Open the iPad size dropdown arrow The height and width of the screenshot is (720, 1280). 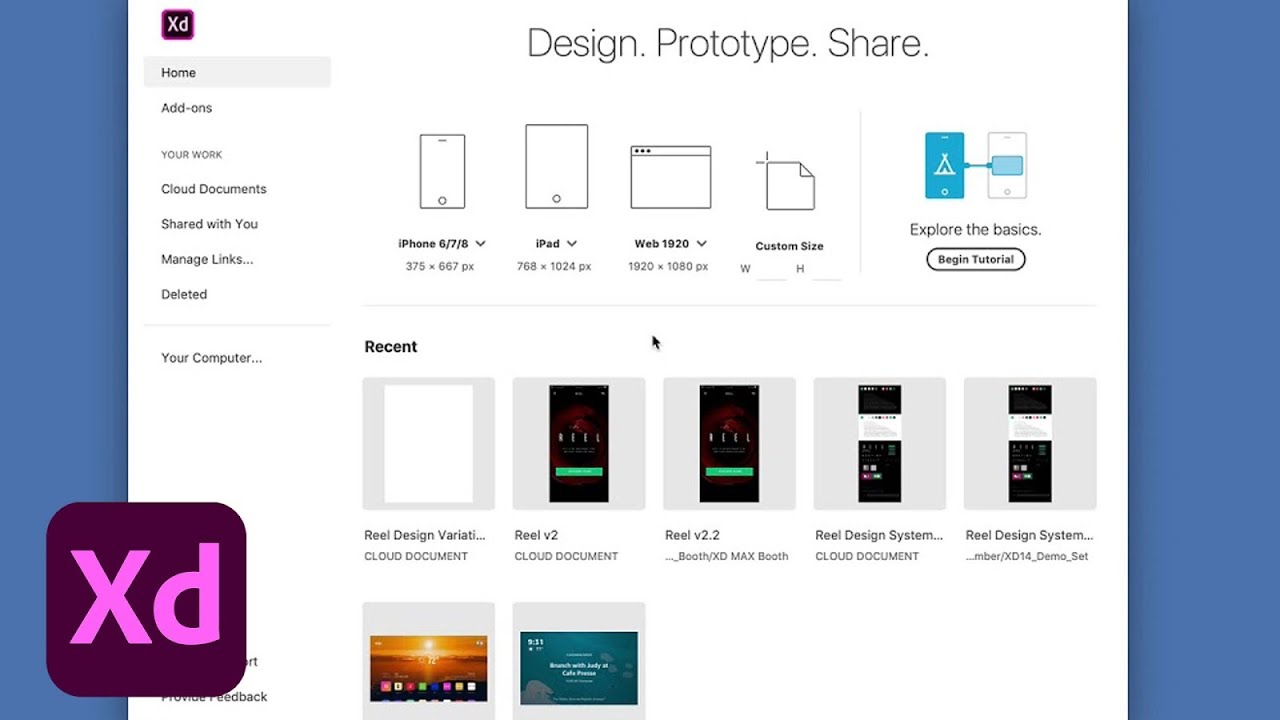pos(572,244)
